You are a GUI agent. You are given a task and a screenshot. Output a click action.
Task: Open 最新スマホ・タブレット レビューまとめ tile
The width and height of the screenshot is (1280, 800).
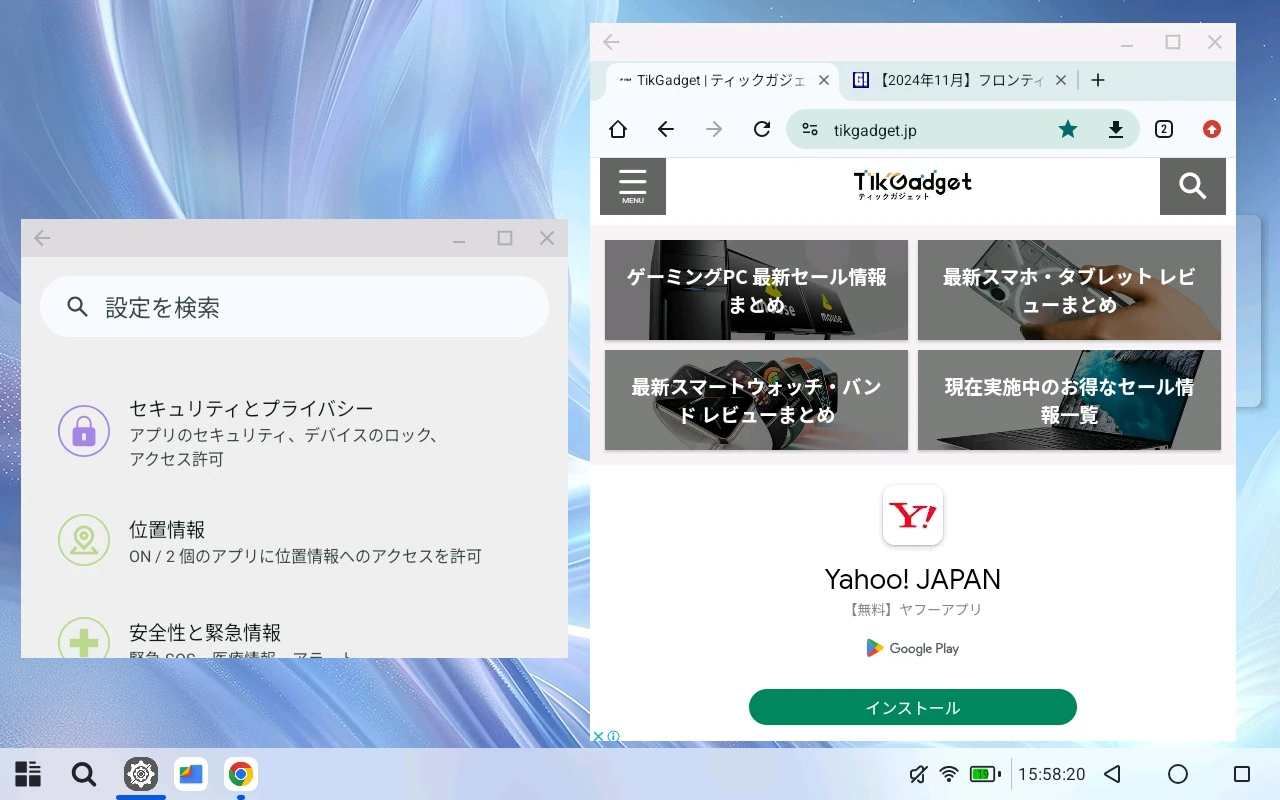[1069, 290]
